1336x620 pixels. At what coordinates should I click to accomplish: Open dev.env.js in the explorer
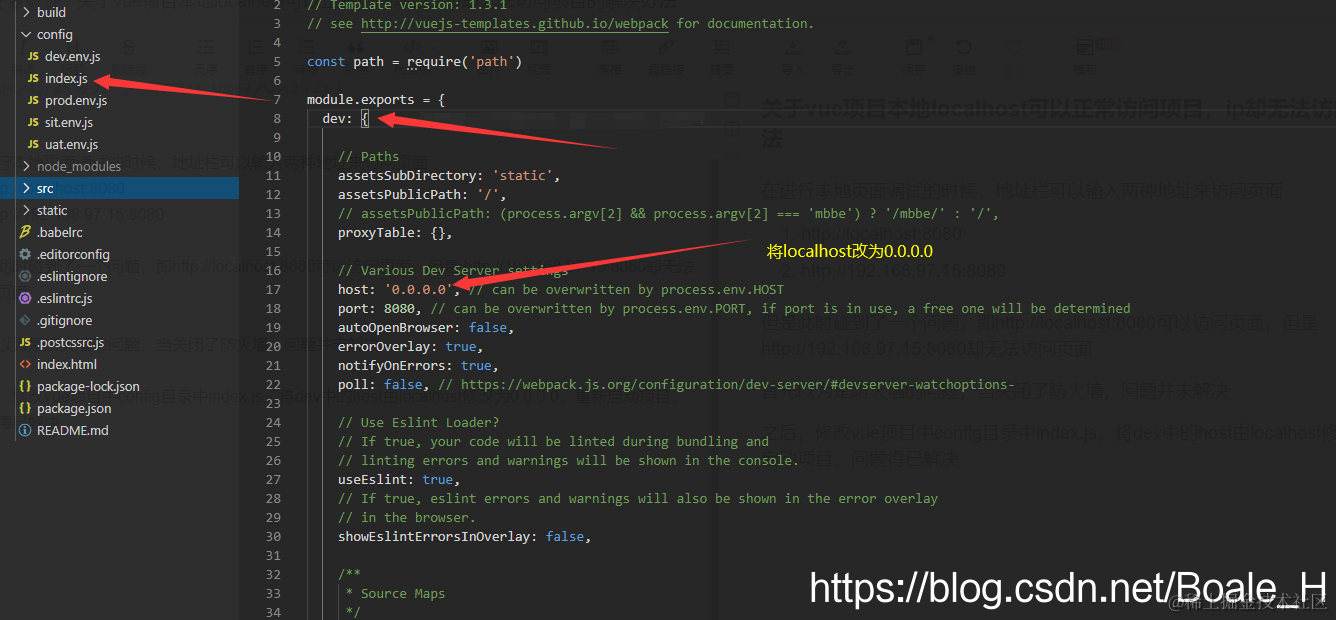coord(72,57)
